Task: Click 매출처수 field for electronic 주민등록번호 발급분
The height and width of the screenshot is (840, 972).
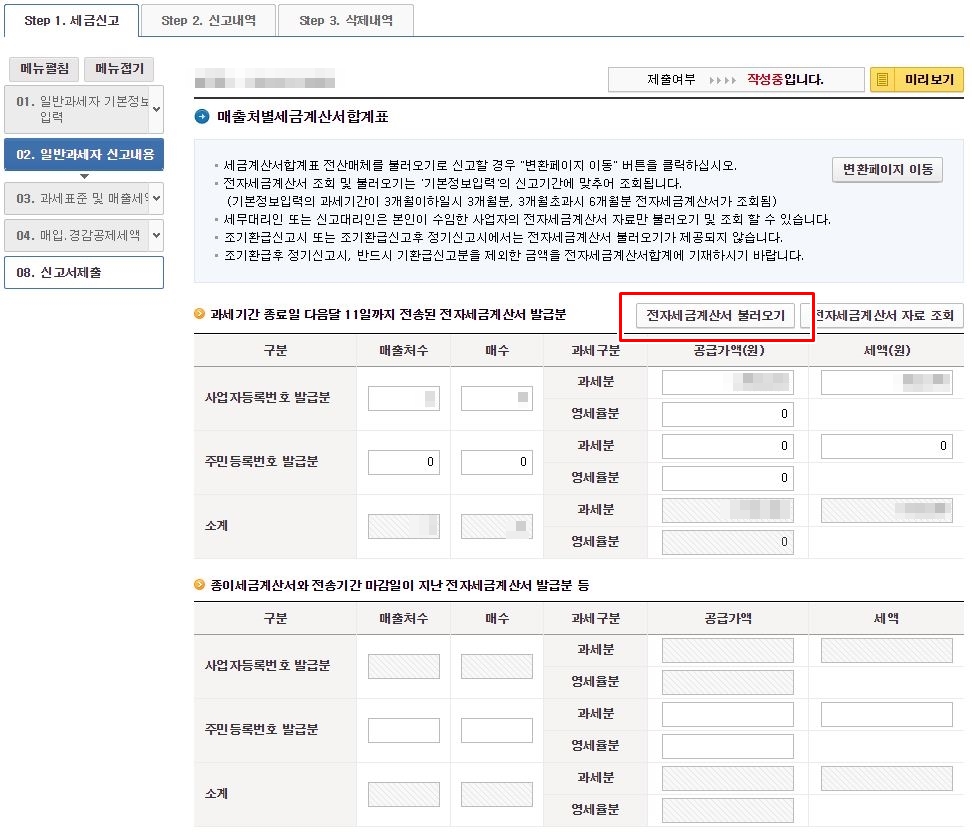Action: 404,462
